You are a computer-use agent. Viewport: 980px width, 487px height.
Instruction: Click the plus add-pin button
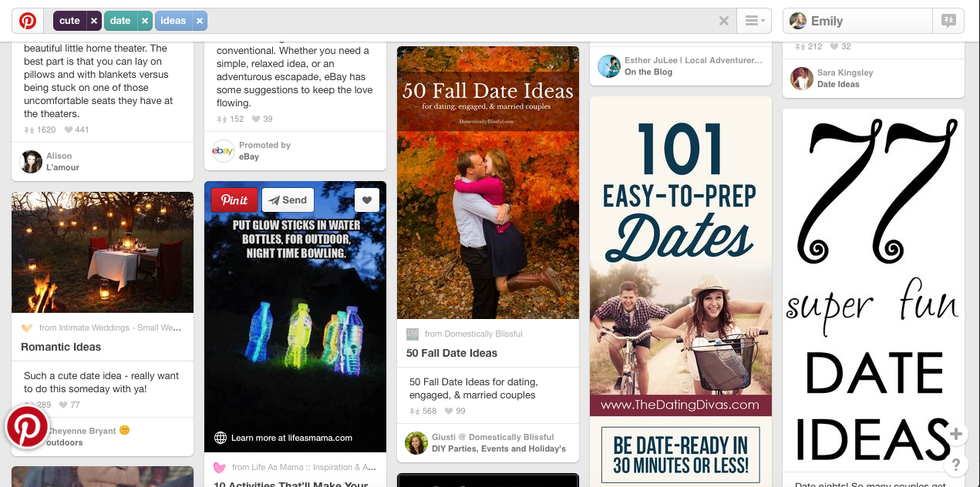click(x=956, y=434)
